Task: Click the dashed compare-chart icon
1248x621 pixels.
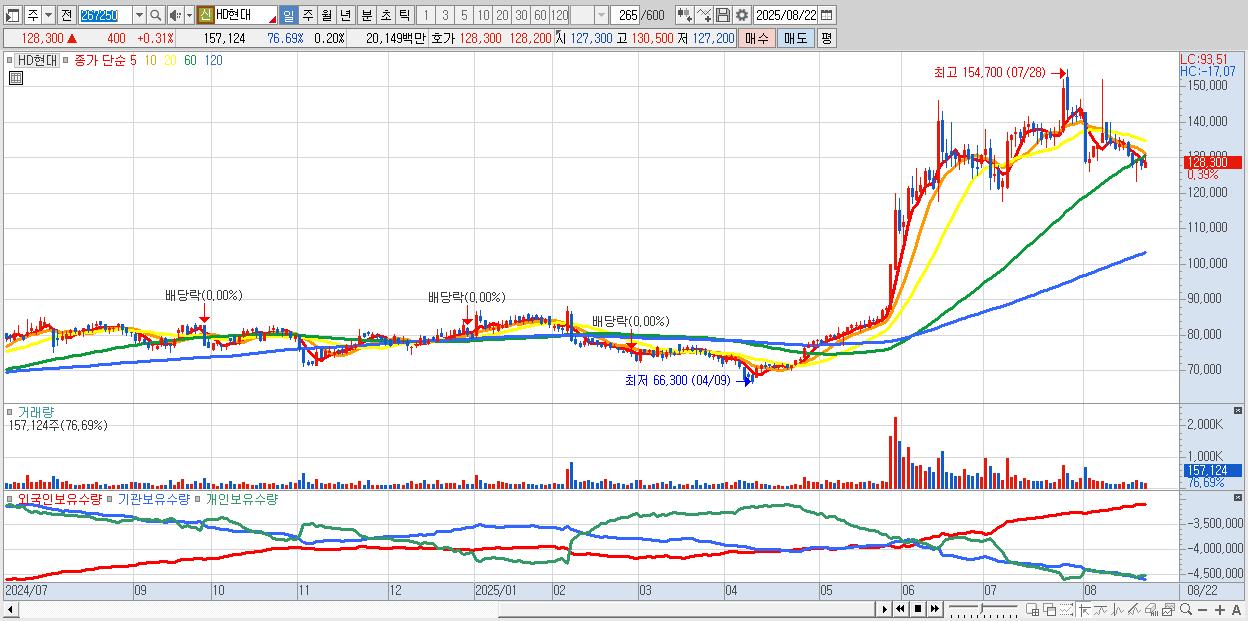Action: [1066, 609]
